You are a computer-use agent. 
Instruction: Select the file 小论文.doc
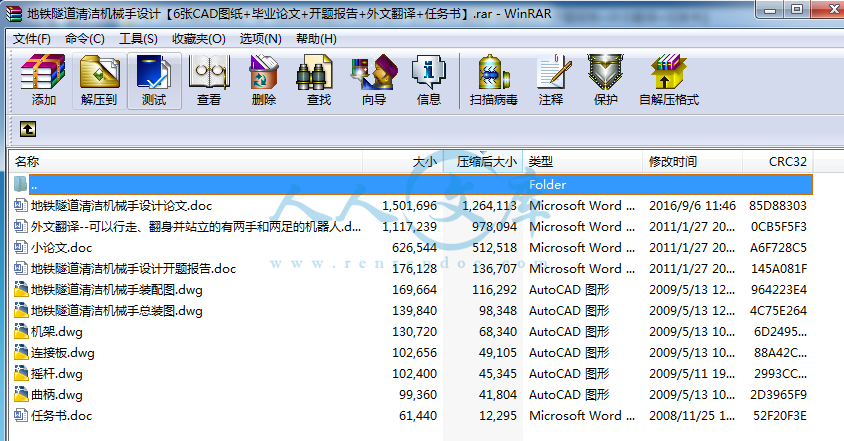(x=61, y=247)
